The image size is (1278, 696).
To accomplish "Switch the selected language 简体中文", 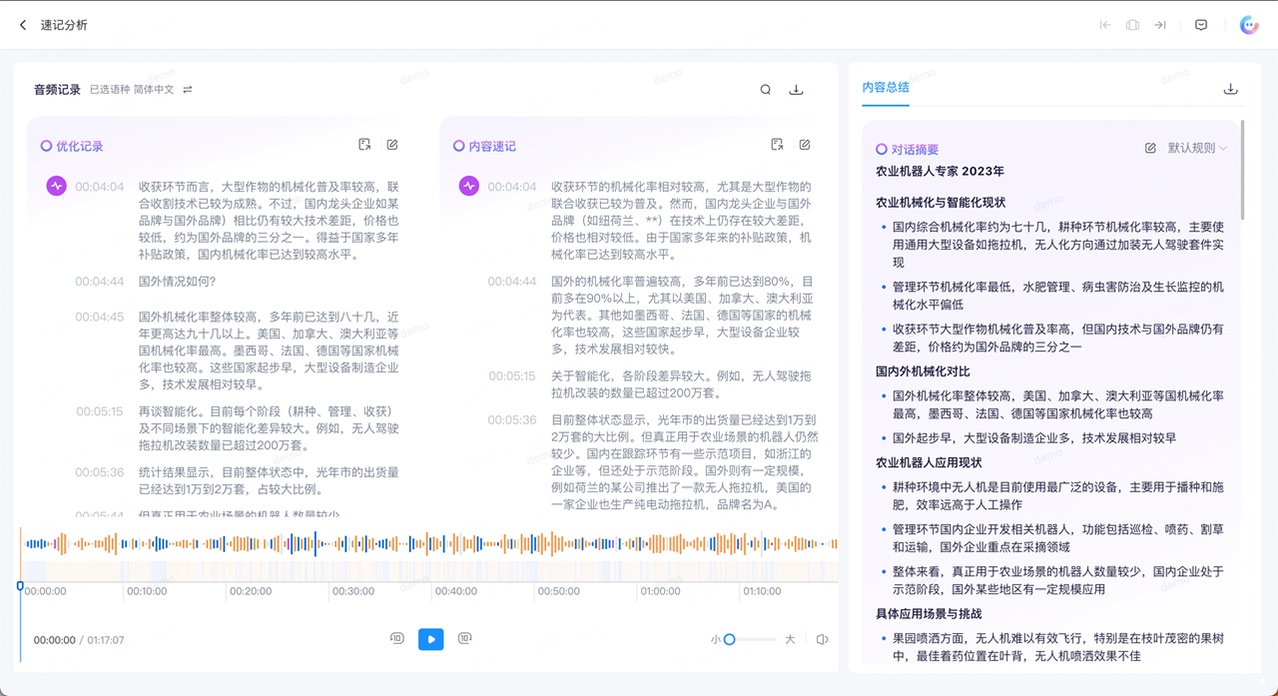I will (x=187, y=90).
